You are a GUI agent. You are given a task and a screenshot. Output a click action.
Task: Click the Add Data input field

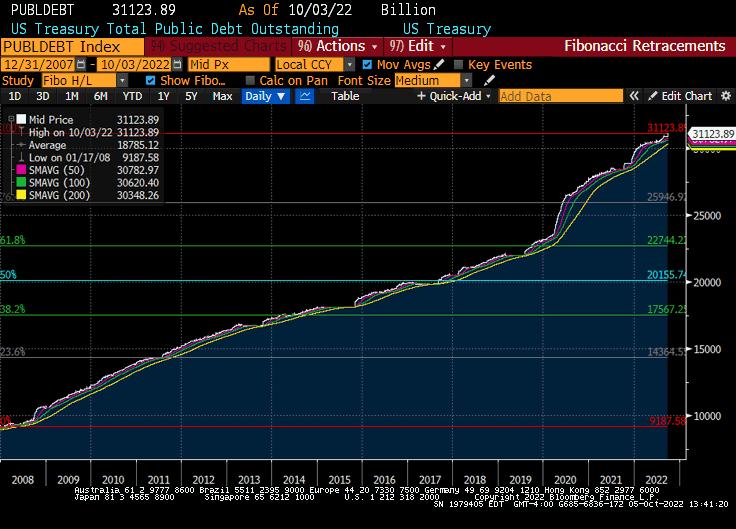[x=560, y=96]
